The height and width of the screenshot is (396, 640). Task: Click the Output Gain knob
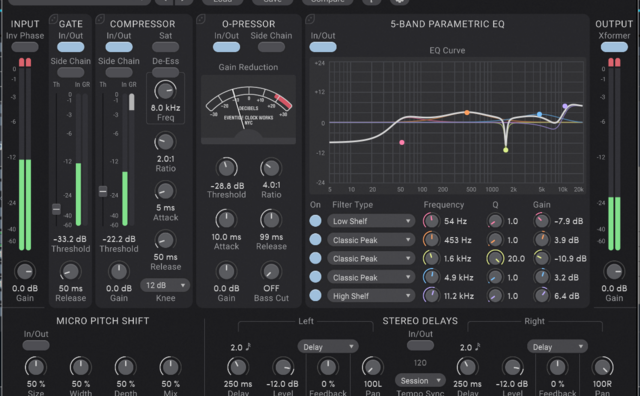614,271
